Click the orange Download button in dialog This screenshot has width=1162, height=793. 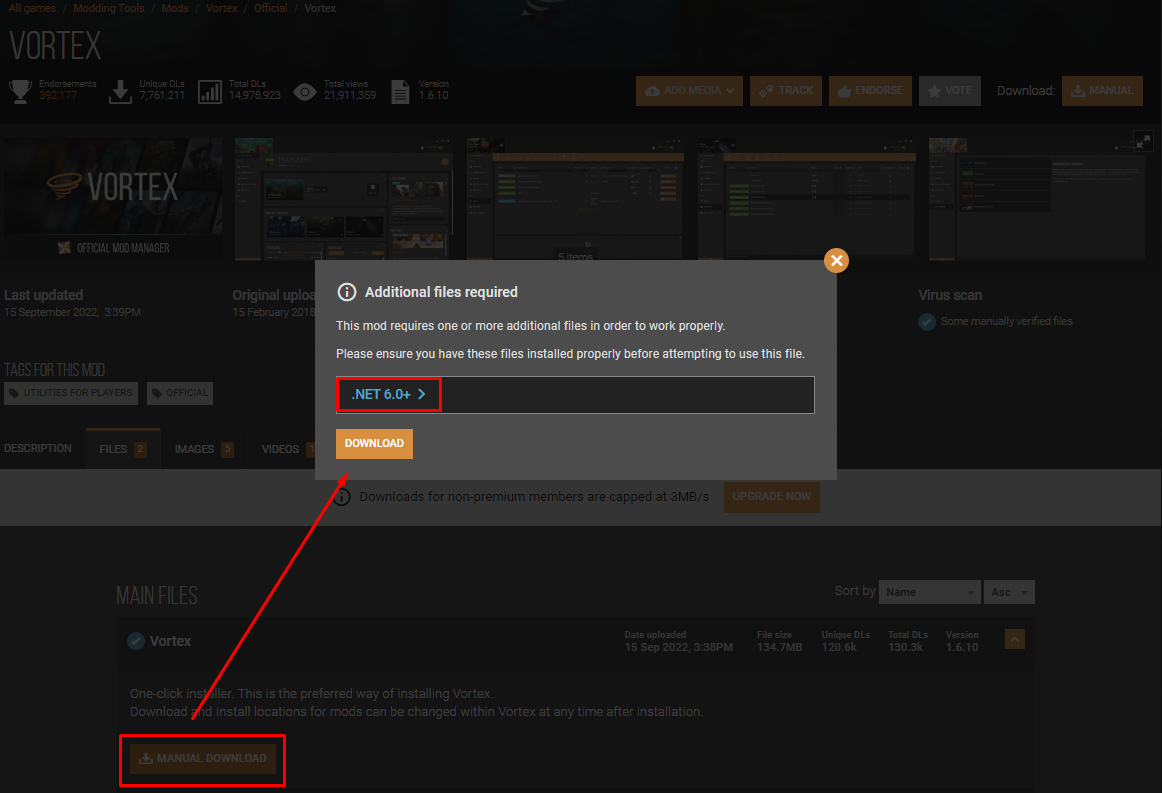[x=374, y=443]
